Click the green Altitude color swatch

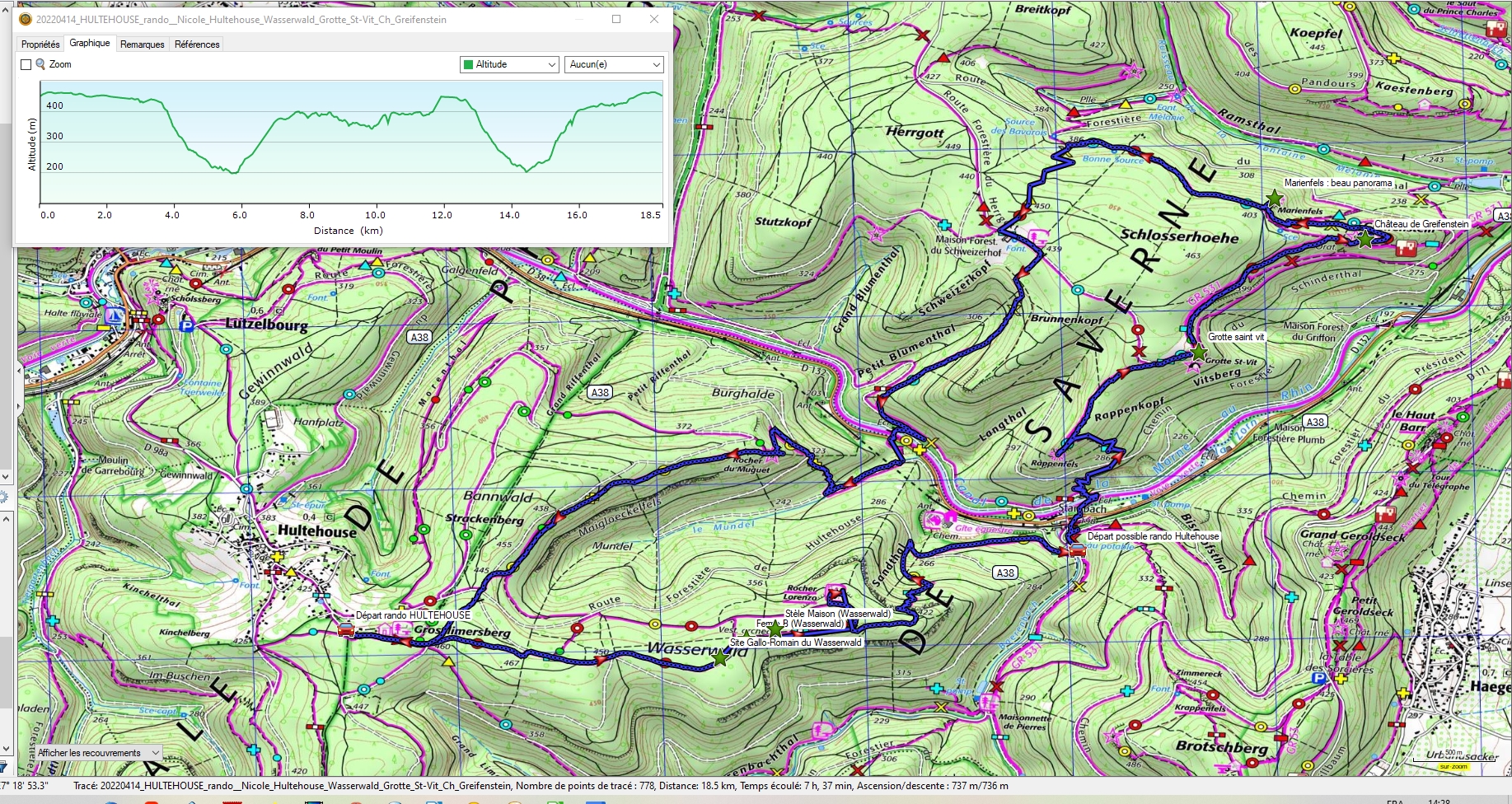[x=469, y=64]
